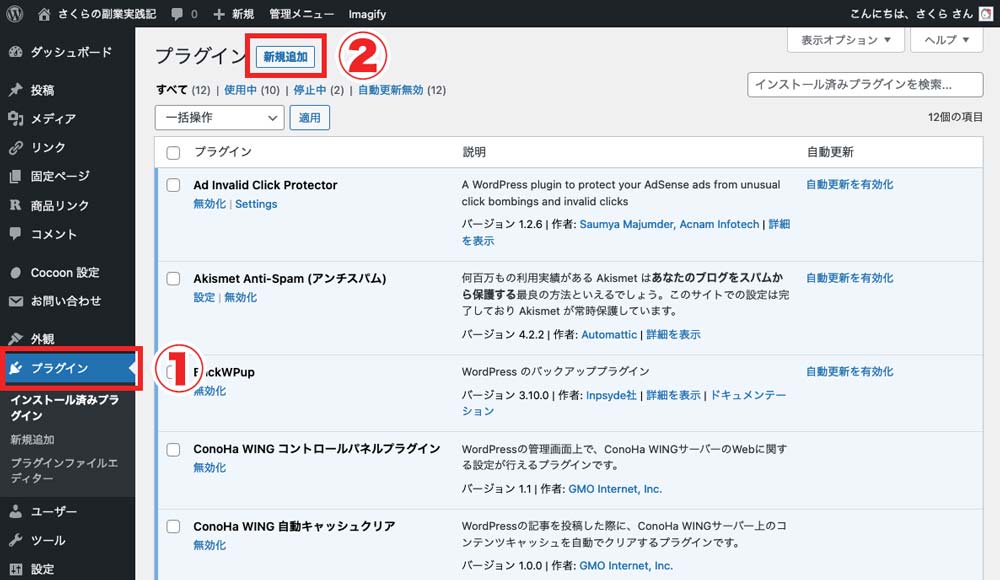
Task: Enable auto-update for Ad Invalid Click Protector
Action: [849, 184]
